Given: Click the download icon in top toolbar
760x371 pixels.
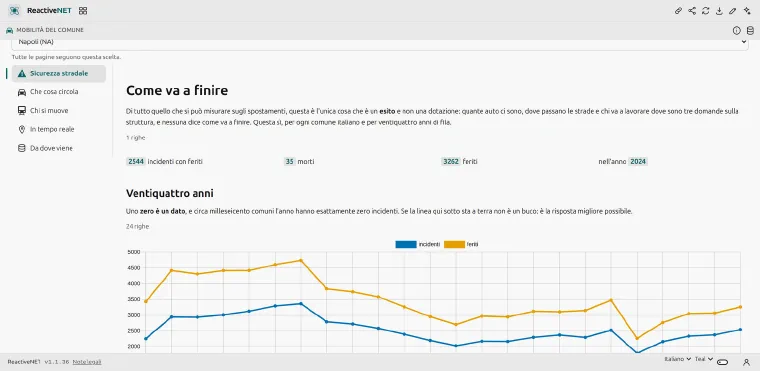Looking at the screenshot, I should pos(719,11).
